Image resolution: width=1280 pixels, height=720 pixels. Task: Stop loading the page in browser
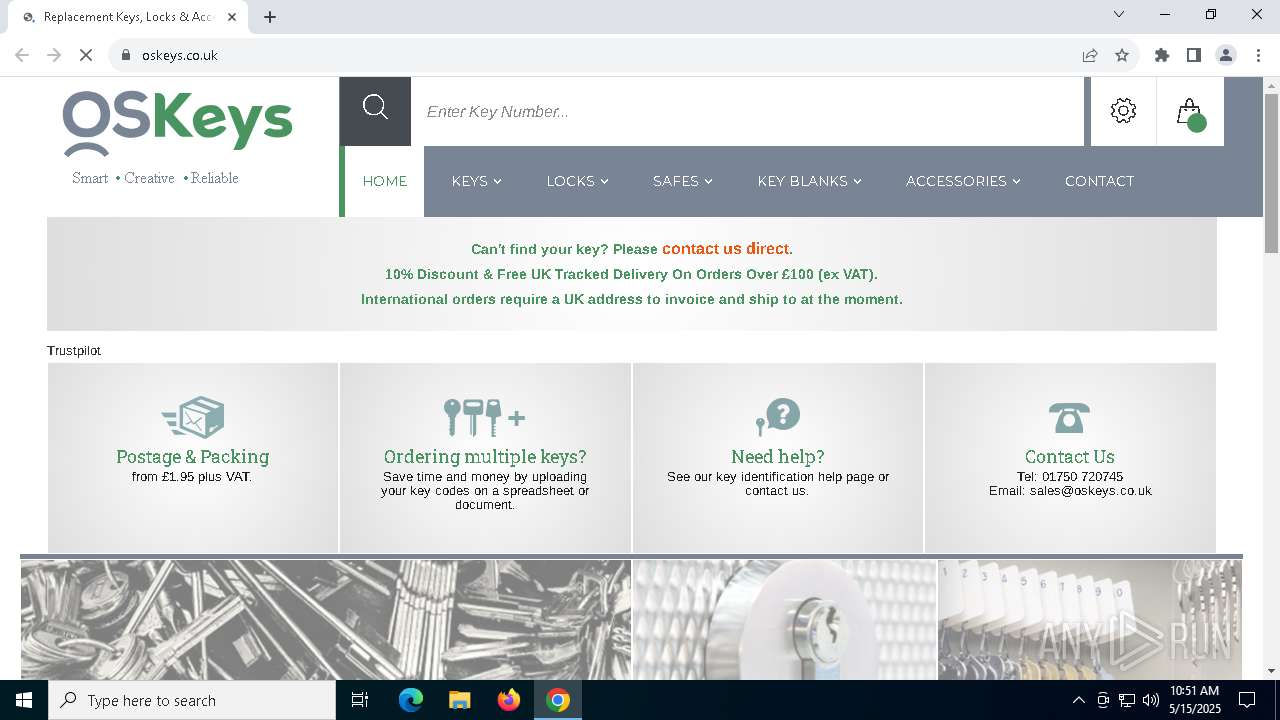tap(86, 55)
